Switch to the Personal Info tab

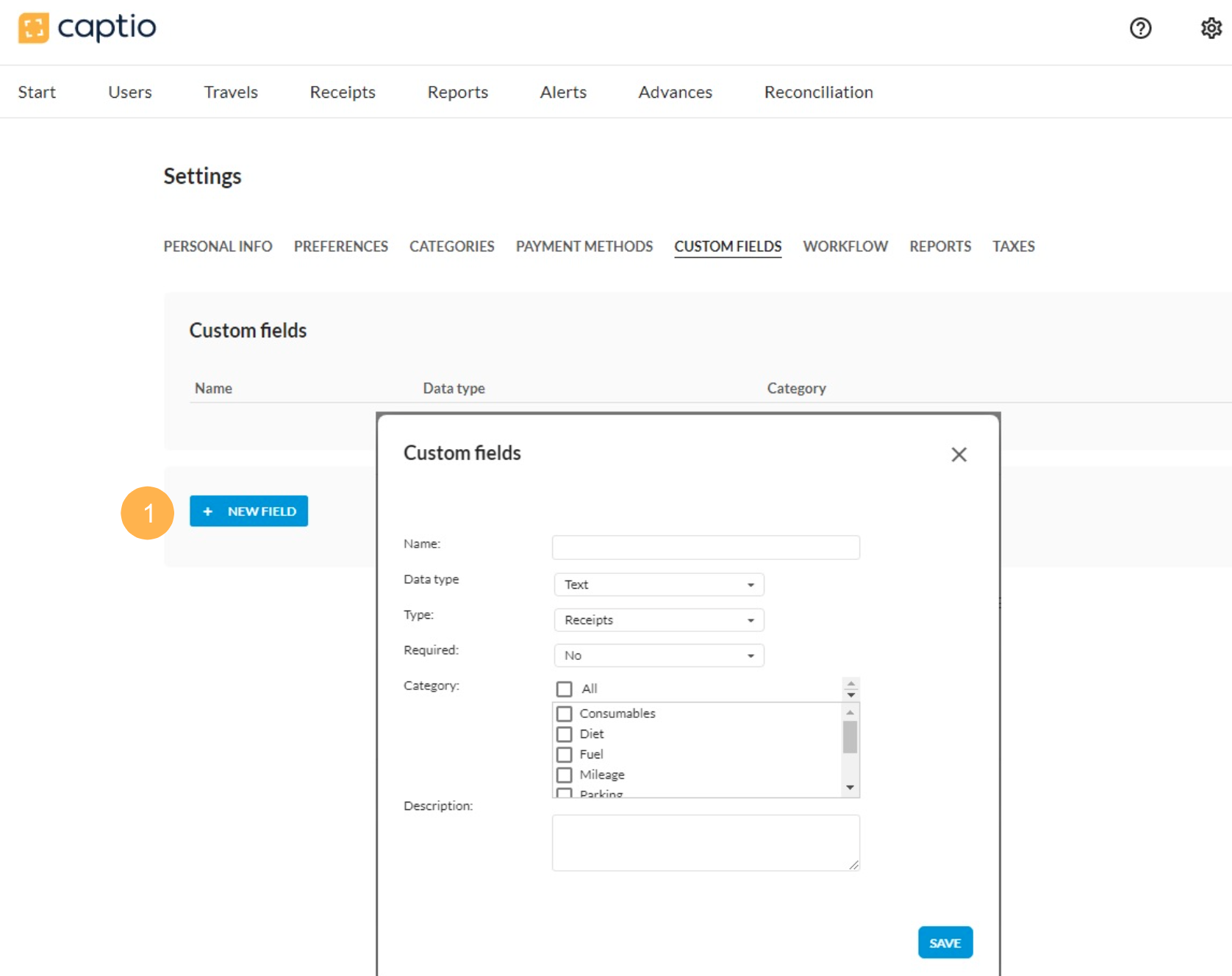point(218,246)
